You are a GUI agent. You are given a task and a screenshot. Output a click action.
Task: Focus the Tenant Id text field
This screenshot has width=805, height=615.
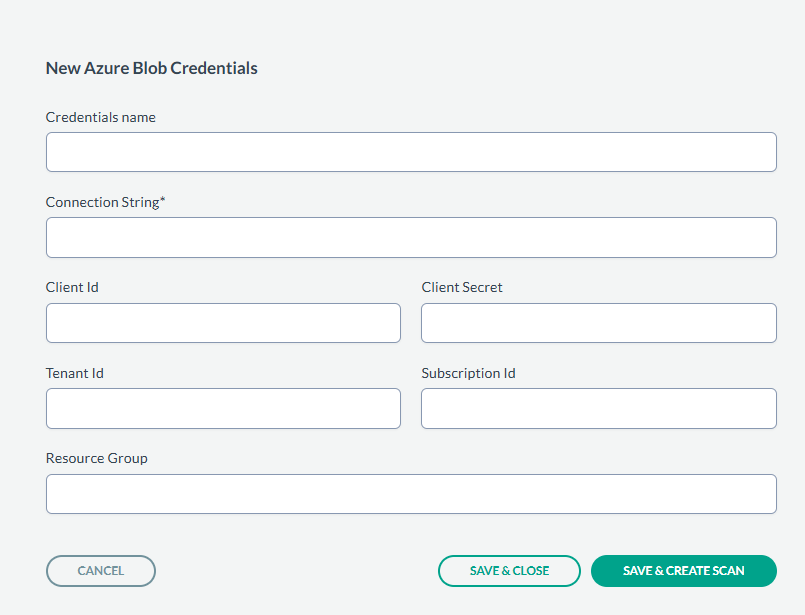pos(223,409)
